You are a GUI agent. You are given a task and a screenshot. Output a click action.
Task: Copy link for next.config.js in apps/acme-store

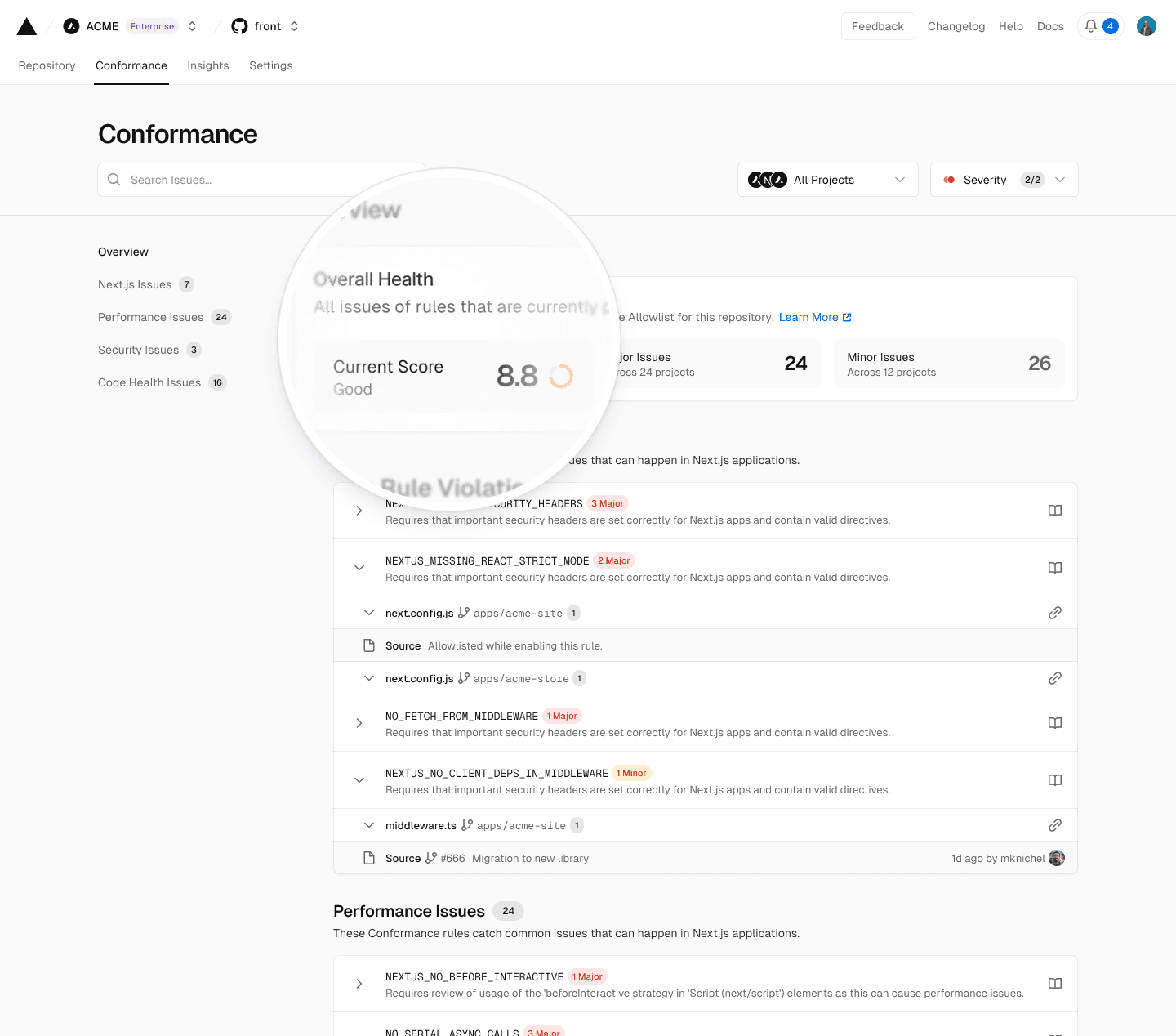tap(1054, 678)
